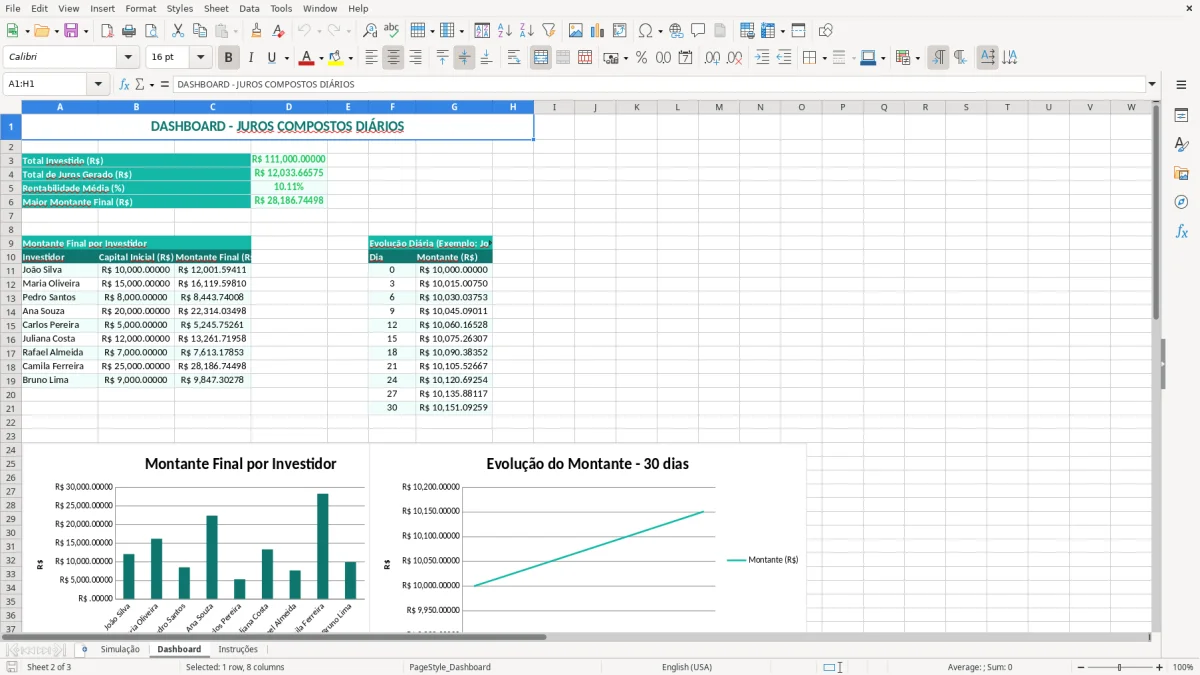
Task: Switch to the Instruções sheet tab
Action: (238, 649)
